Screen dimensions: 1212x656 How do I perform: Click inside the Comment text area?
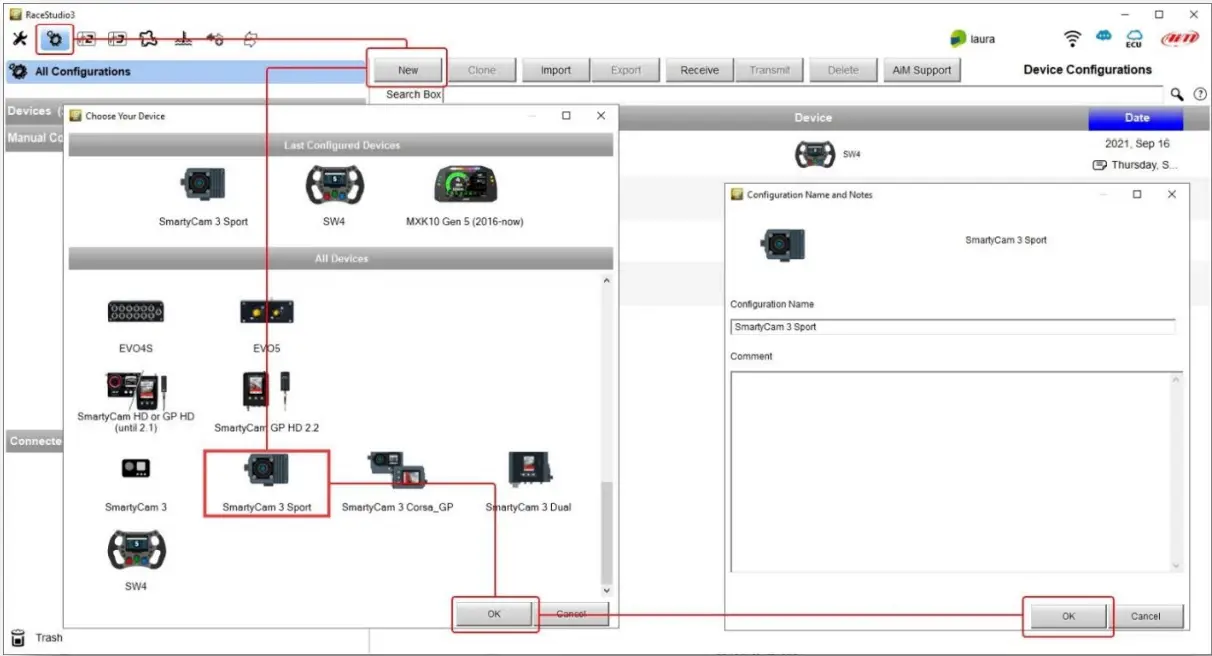pos(950,470)
